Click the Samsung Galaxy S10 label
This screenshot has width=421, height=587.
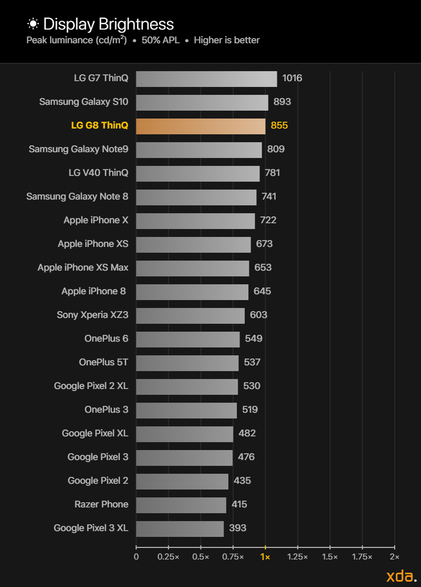(x=84, y=102)
